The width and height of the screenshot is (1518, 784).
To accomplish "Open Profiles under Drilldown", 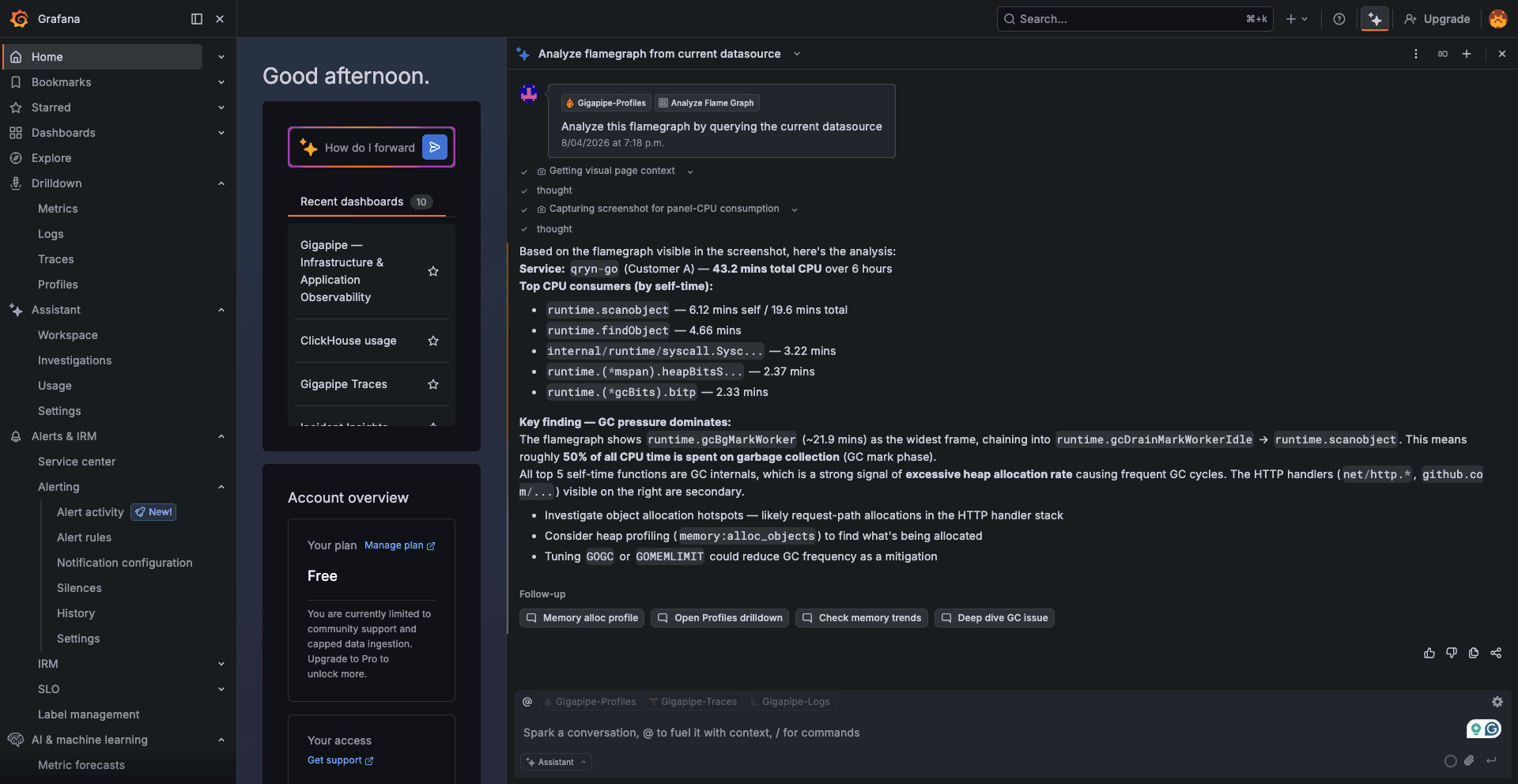I will pyautogui.click(x=58, y=285).
